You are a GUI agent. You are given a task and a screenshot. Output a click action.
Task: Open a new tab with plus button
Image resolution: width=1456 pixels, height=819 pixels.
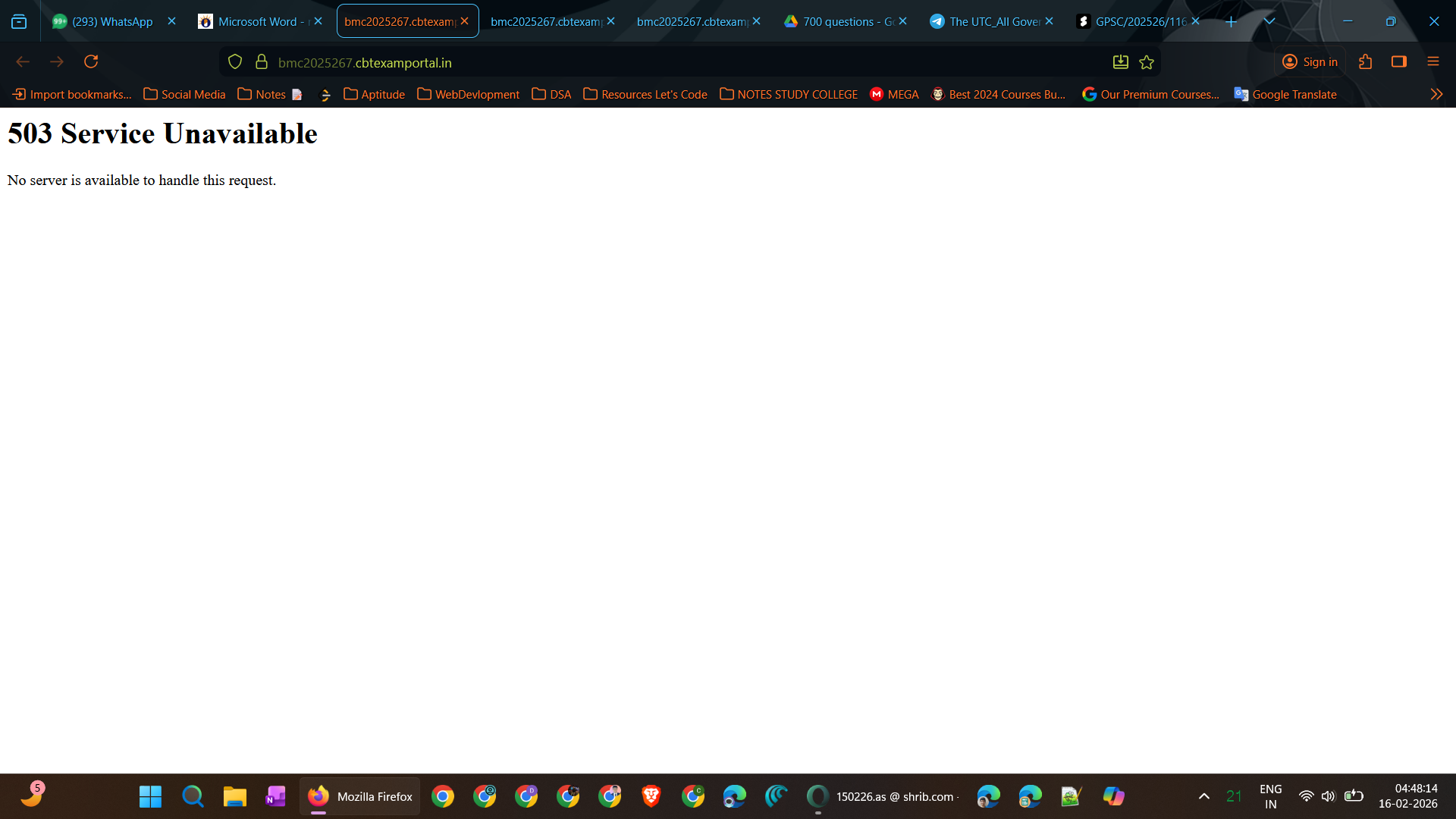(x=1232, y=22)
